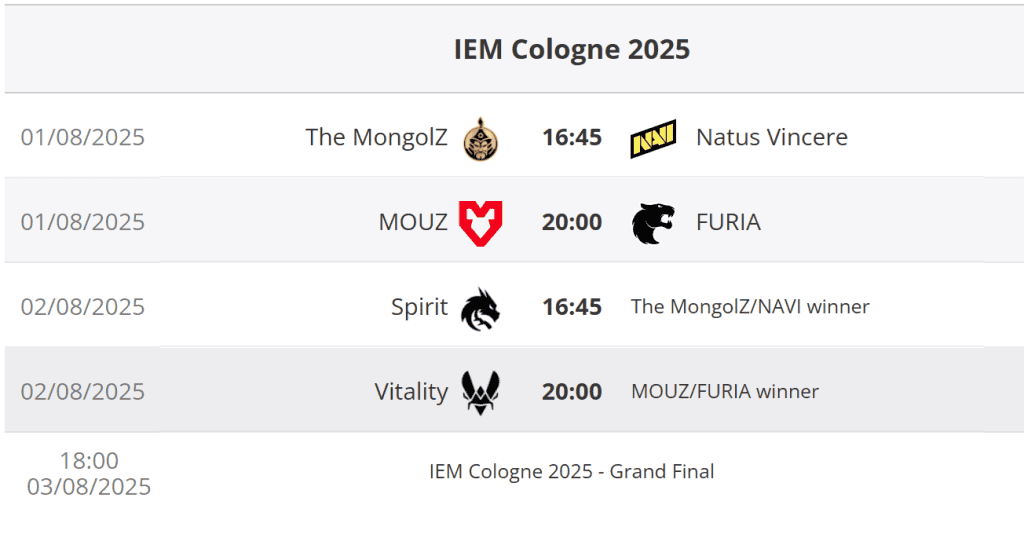1024x534 pixels.
Task: Click the 20:00 time for Vitality match
Action: pos(572,392)
